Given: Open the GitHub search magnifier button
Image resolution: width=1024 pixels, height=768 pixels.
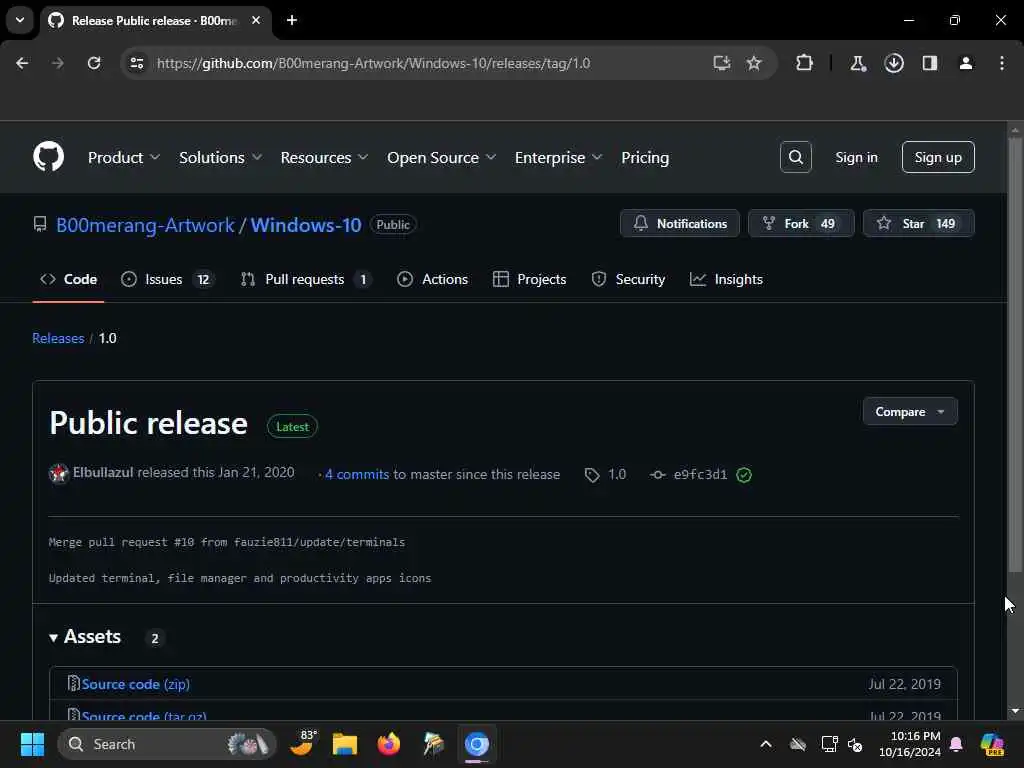Looking at the screenshot, I should [x=795, y=157].
